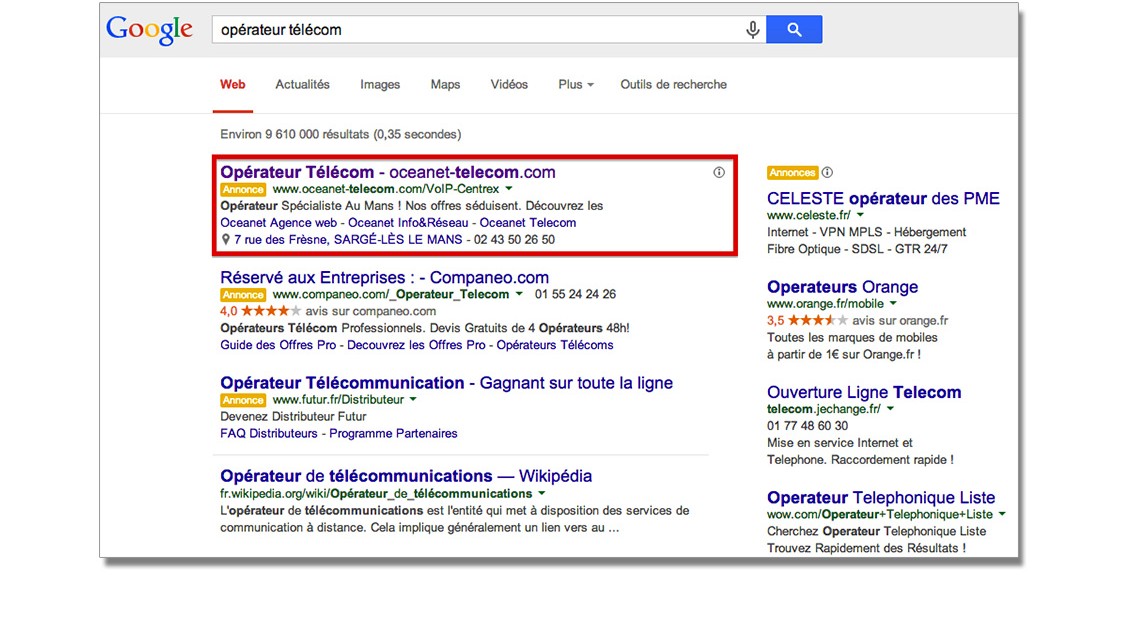The width and height of the screenshot is (1121, 630).
Task: Open dropdown arrow after www.futur.fr/Distributeur
Action: [413, 399]
